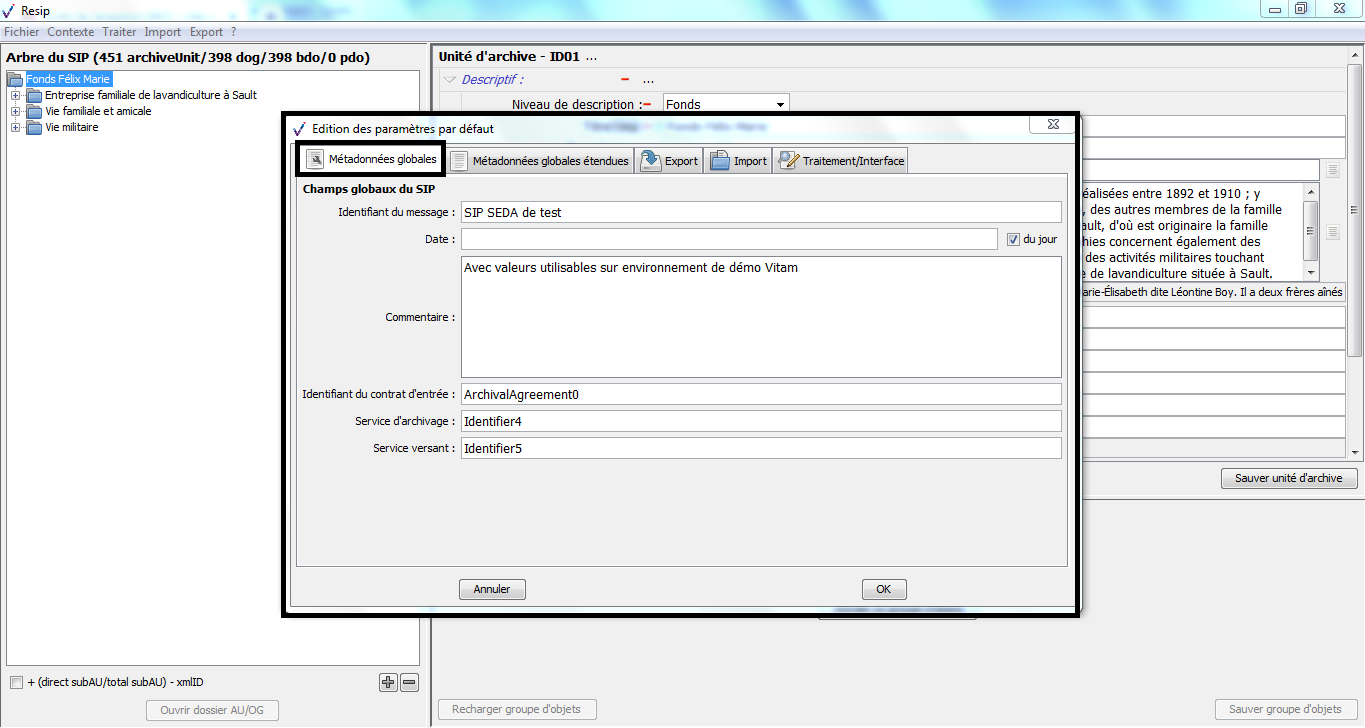
Task: Click the Fonds Félix Marie folder icon
Action: (16, 80)
